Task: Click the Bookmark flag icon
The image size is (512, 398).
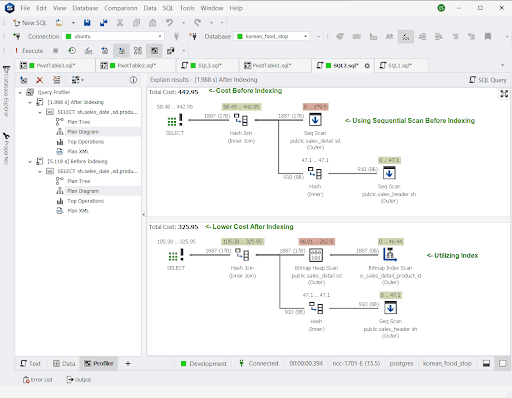Action: pos(488,36)
